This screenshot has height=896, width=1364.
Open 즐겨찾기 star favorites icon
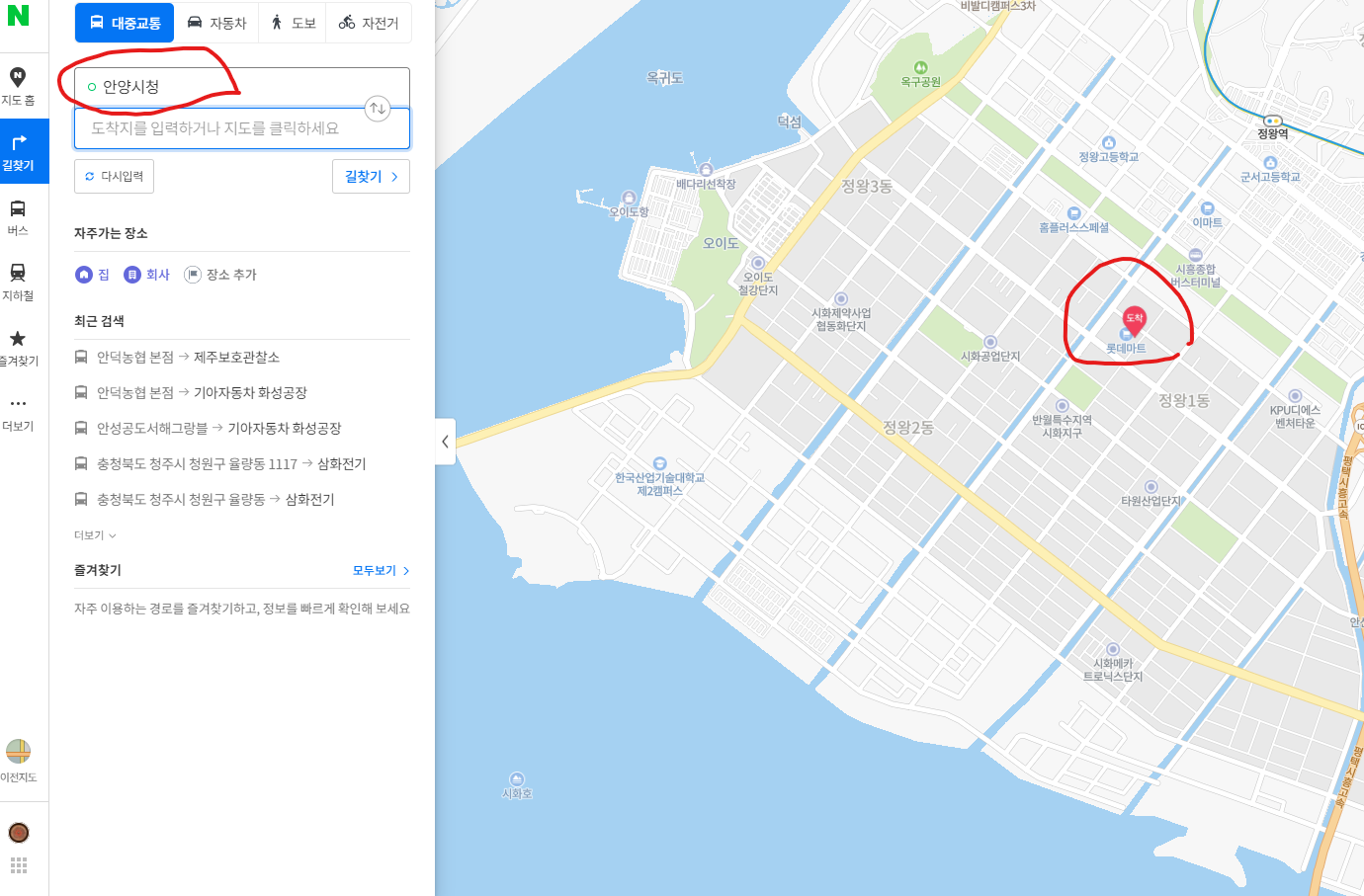pyautogui.click(x=18, y=348)
